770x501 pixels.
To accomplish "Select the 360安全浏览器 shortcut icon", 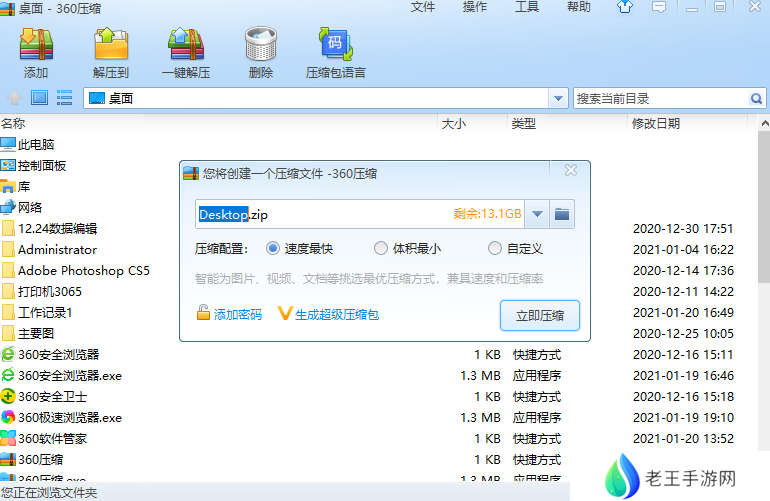I will (x=8, y=354).
